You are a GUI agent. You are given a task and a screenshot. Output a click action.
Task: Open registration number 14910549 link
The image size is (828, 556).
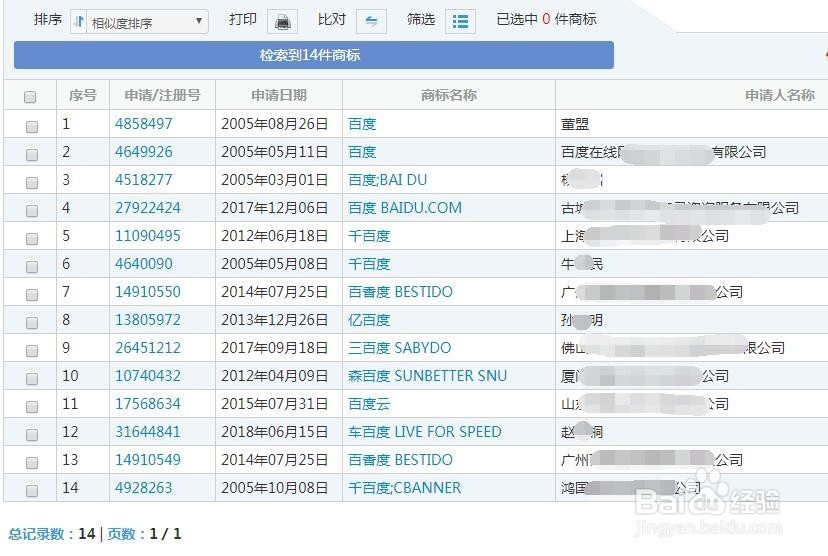point(148,459)
